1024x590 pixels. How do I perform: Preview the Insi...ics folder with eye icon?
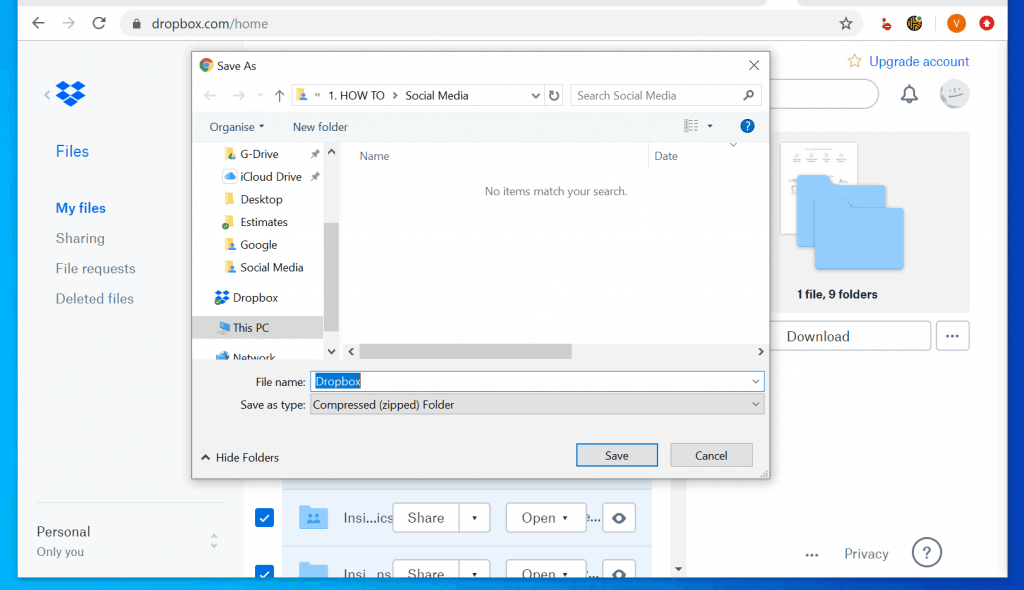[618, 518]
